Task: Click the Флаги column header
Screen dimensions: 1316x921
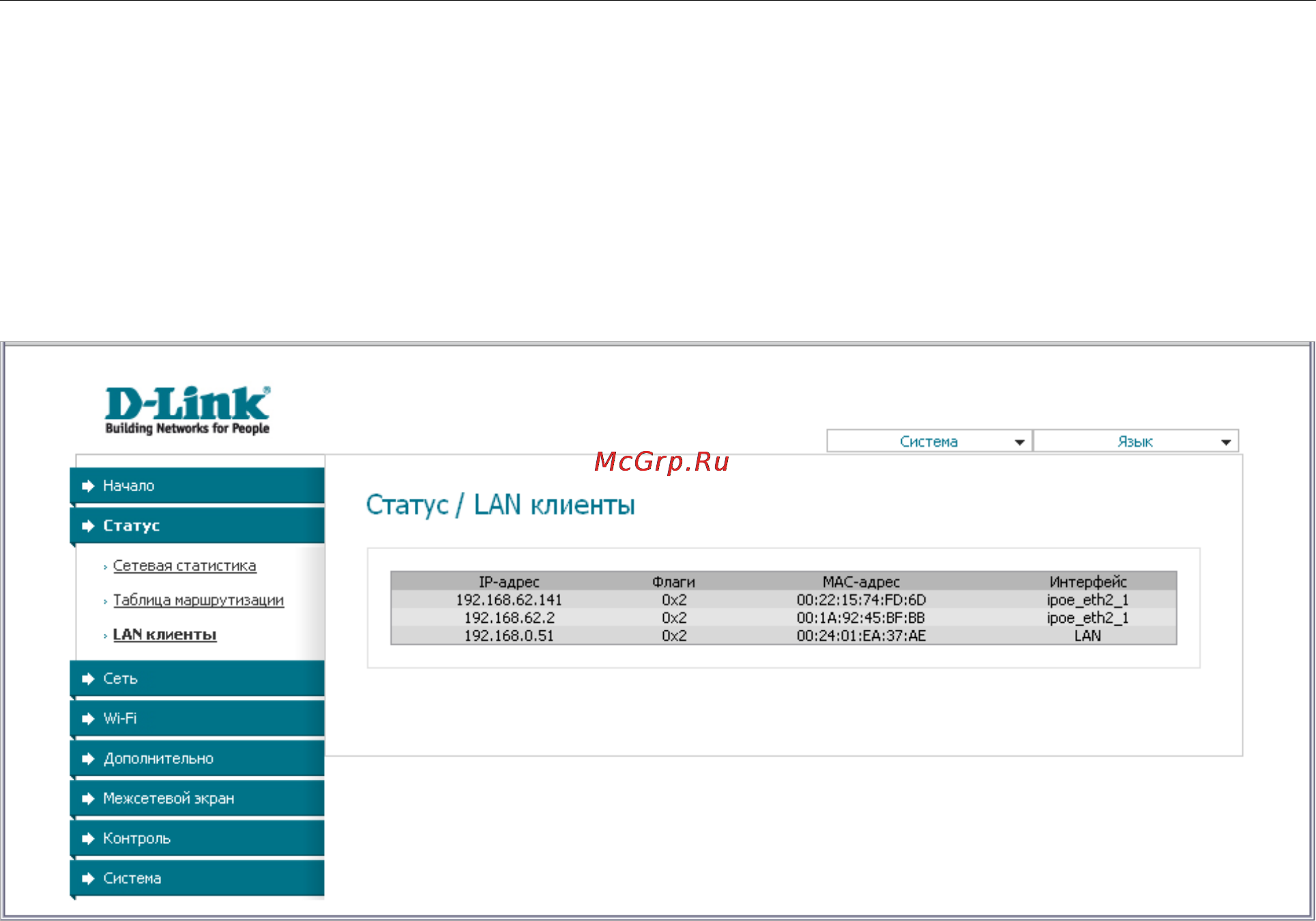Action: pyautogui.click(x=674, y=582)
